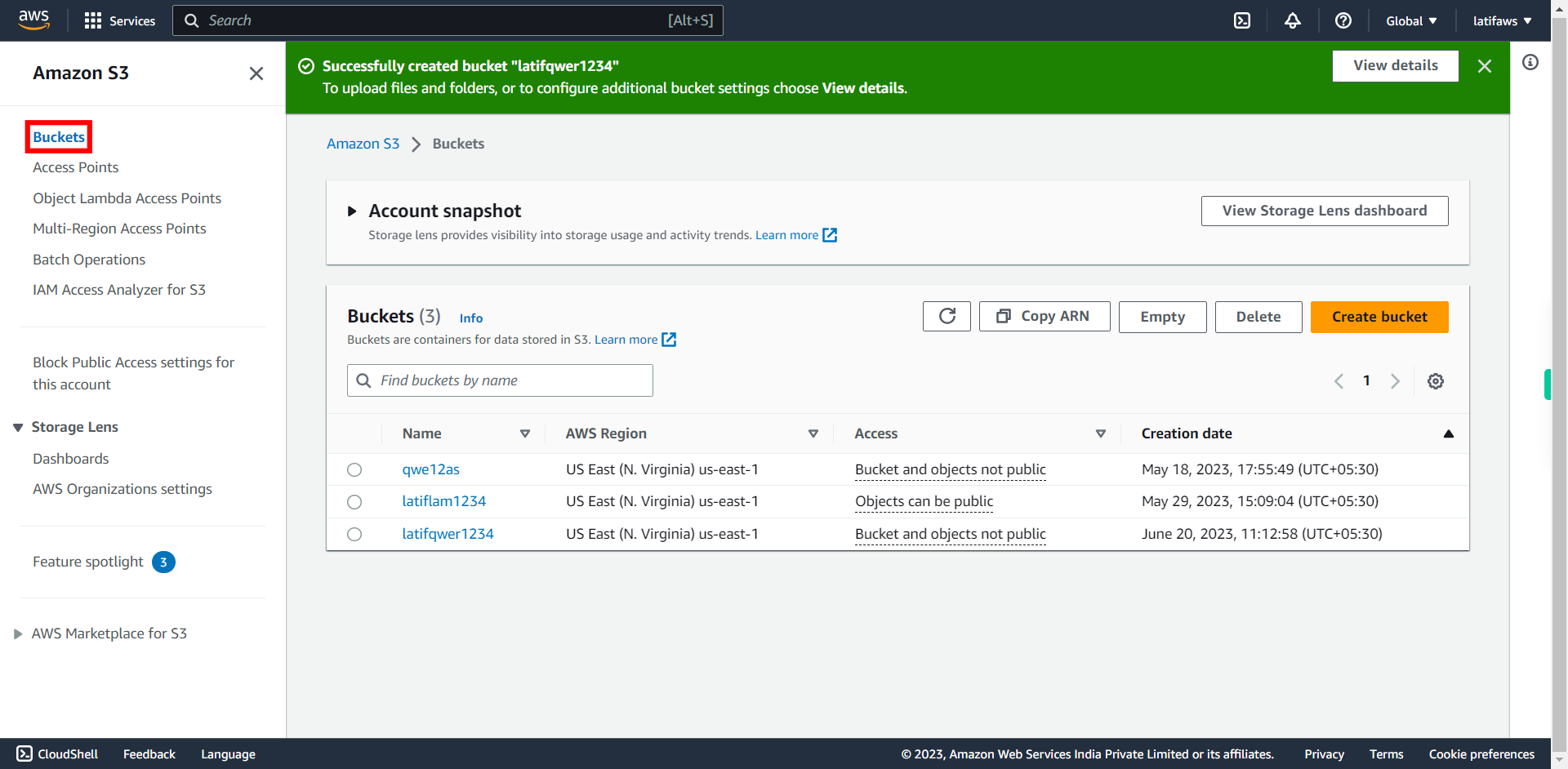This screenshot has width=1568, height=769.
Task: Open the latiflam1234 bucket link
Action: pos(443,502)
